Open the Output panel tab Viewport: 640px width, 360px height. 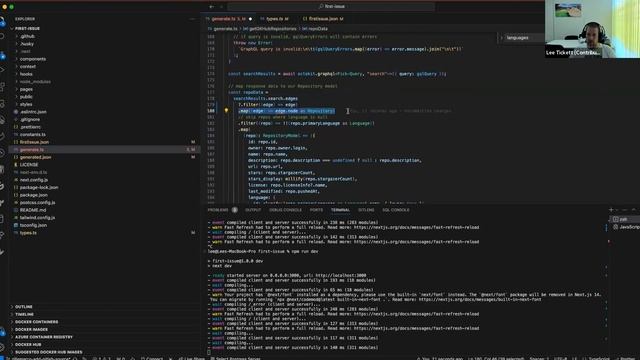(253, 210)
